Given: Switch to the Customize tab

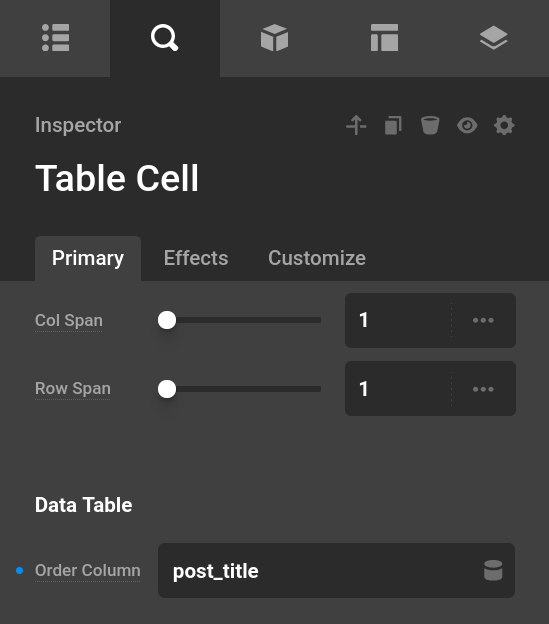Looking at the screenshot, I should point(317,258).
